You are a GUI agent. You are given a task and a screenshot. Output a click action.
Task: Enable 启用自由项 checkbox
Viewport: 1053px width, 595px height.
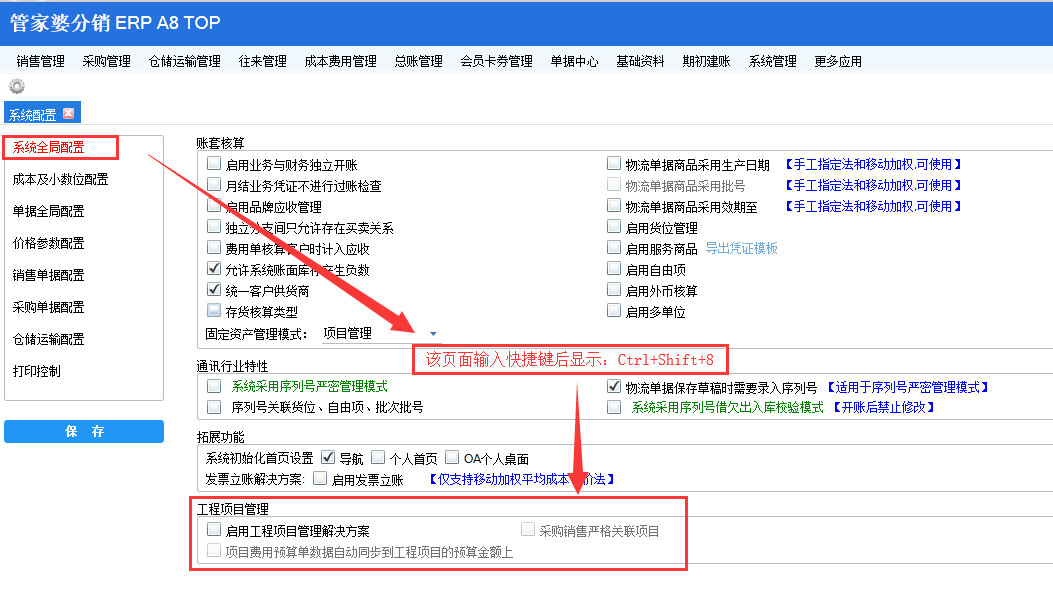click(614, 268)
